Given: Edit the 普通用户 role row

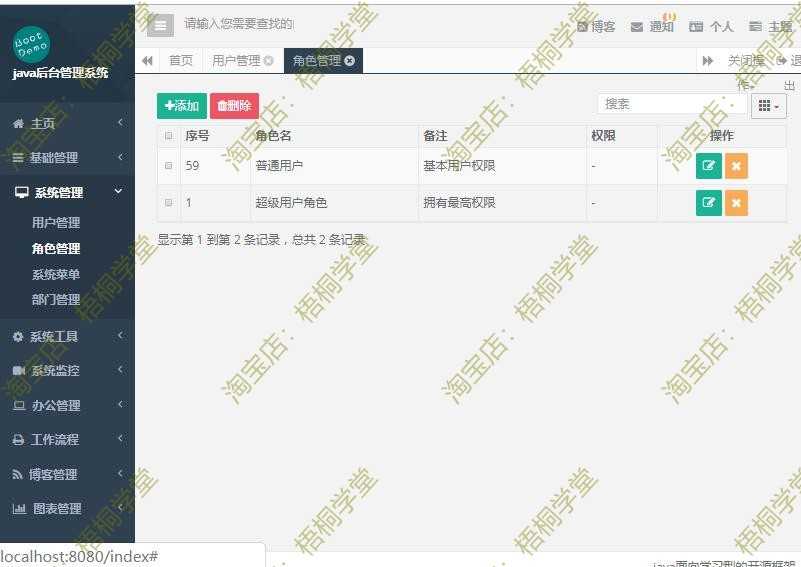Looking at the screenshot, I should [x=709, y=166].
